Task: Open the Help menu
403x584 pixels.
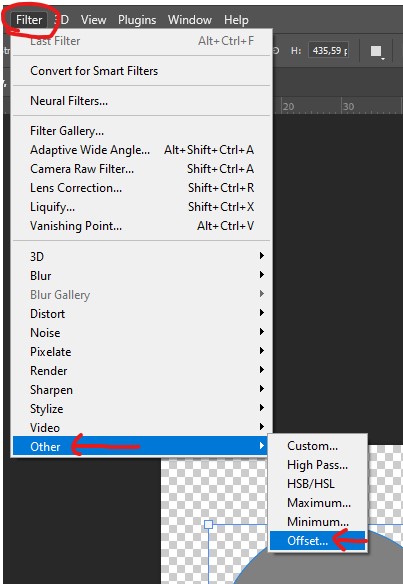Action: (236, 20)
